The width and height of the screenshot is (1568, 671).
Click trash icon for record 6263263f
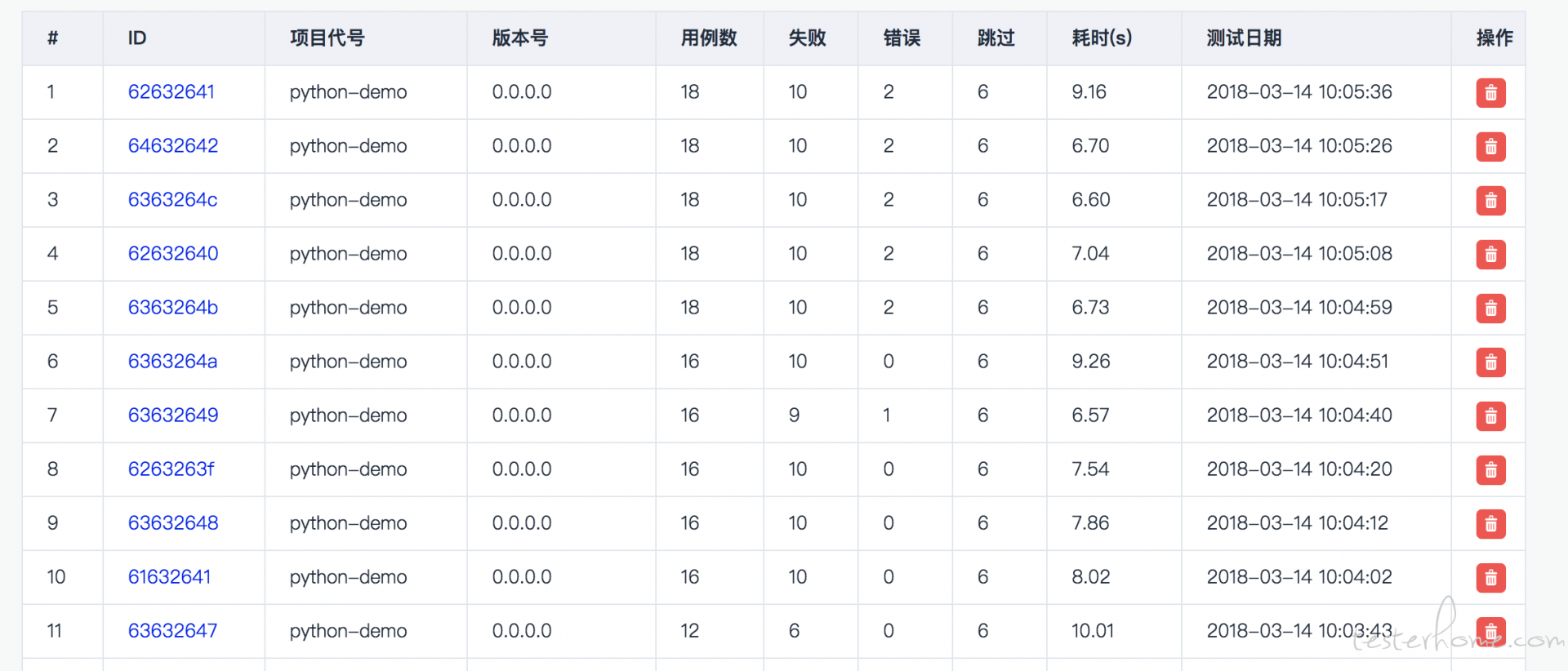pyautogui.click(x=1490, y=470)
